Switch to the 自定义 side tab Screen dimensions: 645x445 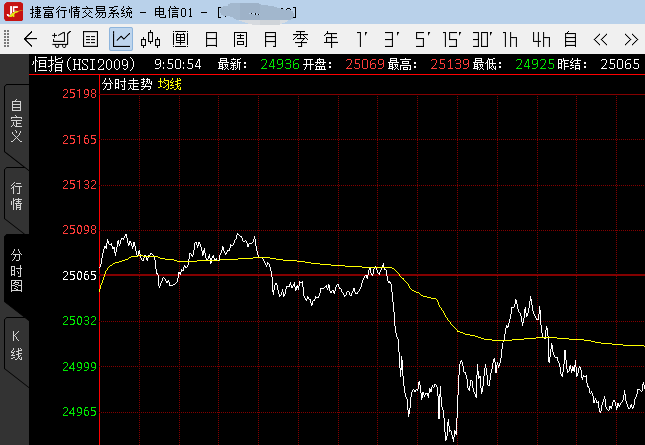(x=16, y=120)
